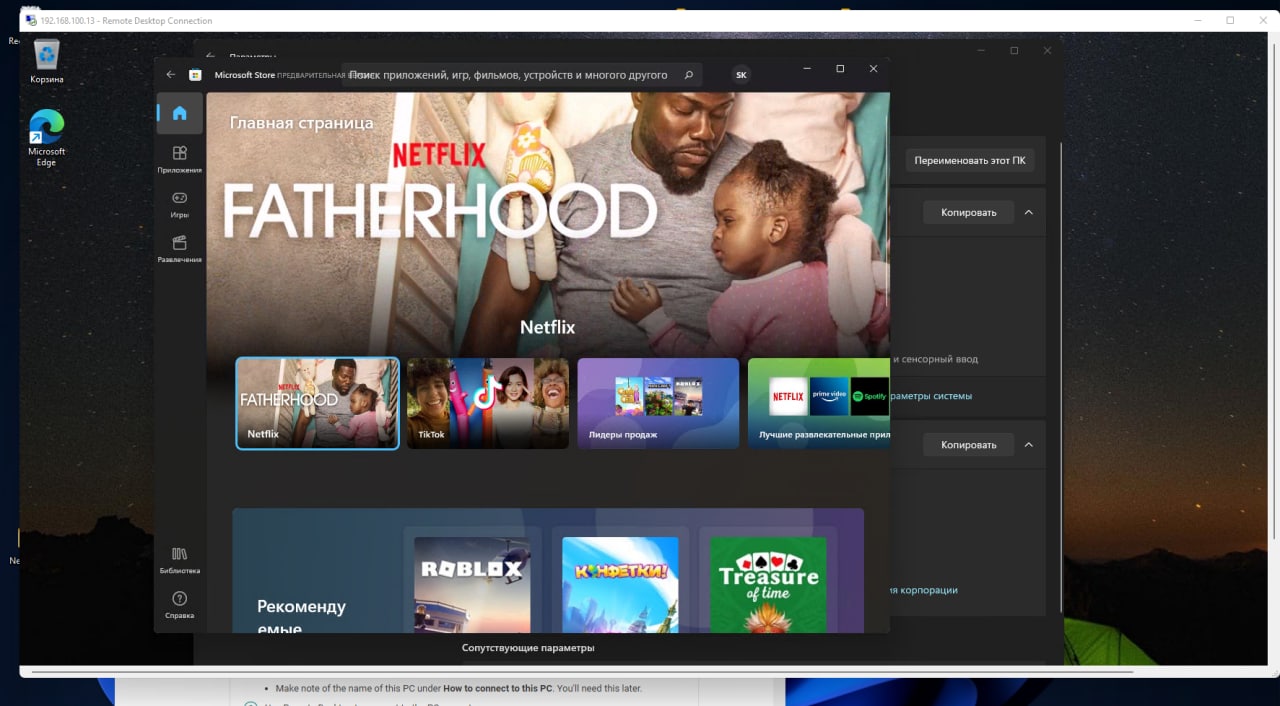Open параметры системы link in Settings
Viewport: 1280px width, 706px height.
tap(931, 396)
